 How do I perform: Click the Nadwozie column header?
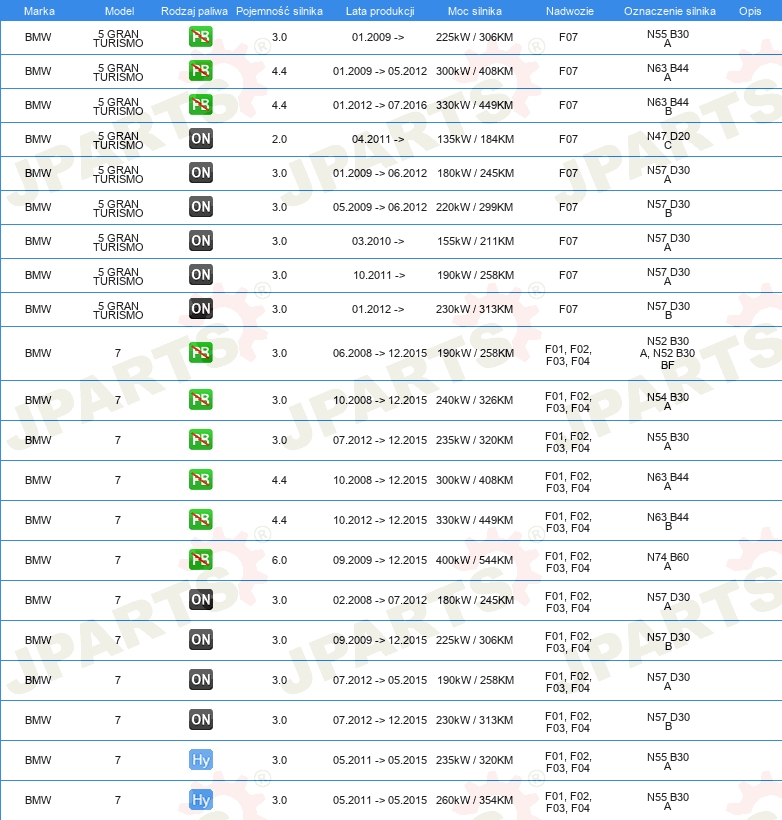pyautogui.click(x=570, y=11)
